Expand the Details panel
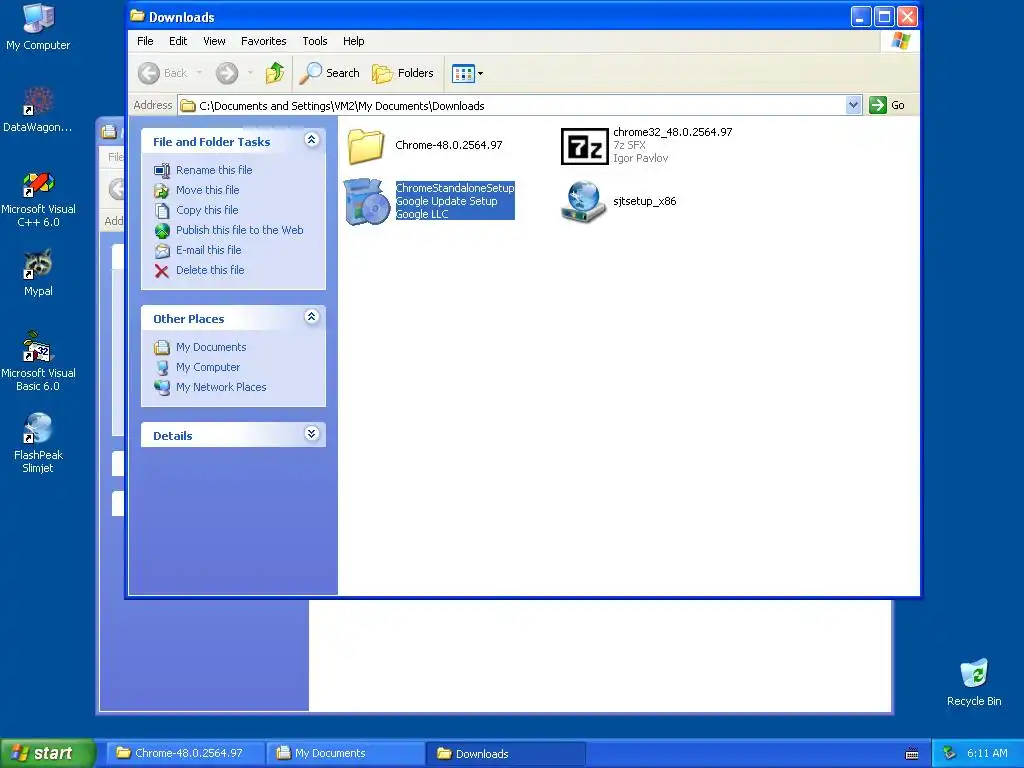Image resolution: width=1024 pixels, height=768 pixels. [312, 434]
